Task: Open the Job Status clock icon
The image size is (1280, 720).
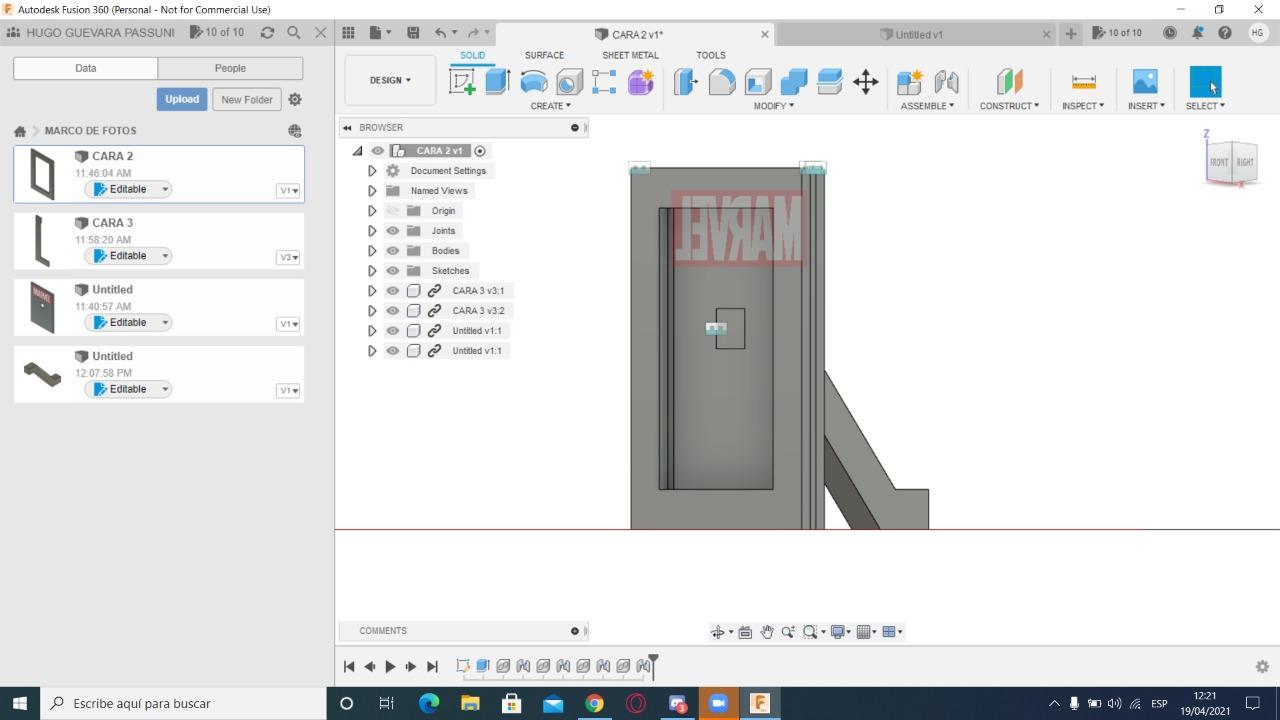Action: click(x=1170, y=33)
